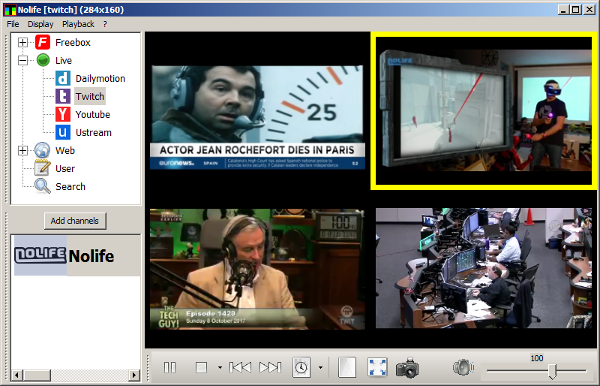
Task: Click the Nolife channel logo
Action: pyautogui.click(x=40, y=255)
